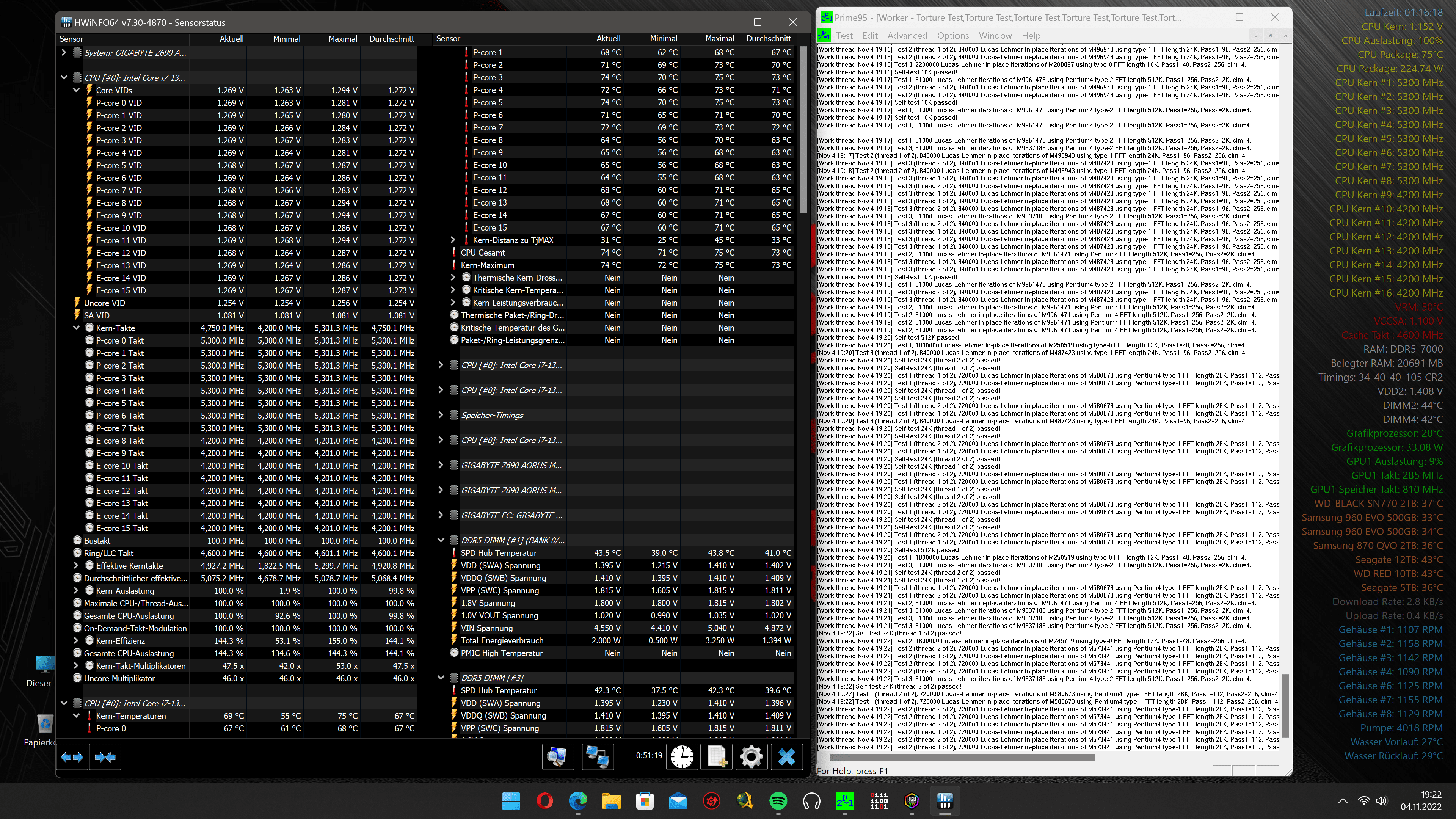Click the blue X close sensors button
The height and width of the screenshot is (819, 1456).
(786, 757)
